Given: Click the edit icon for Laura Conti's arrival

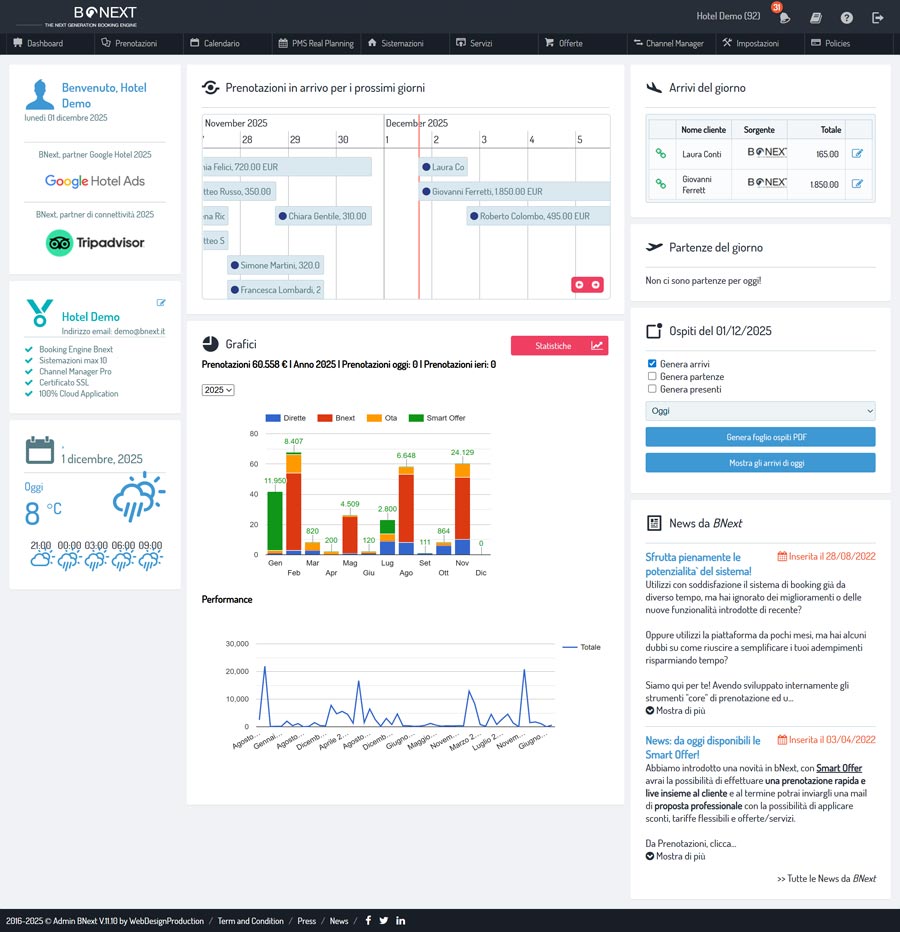Looking at the screenshot, I should tap(857, 154).
